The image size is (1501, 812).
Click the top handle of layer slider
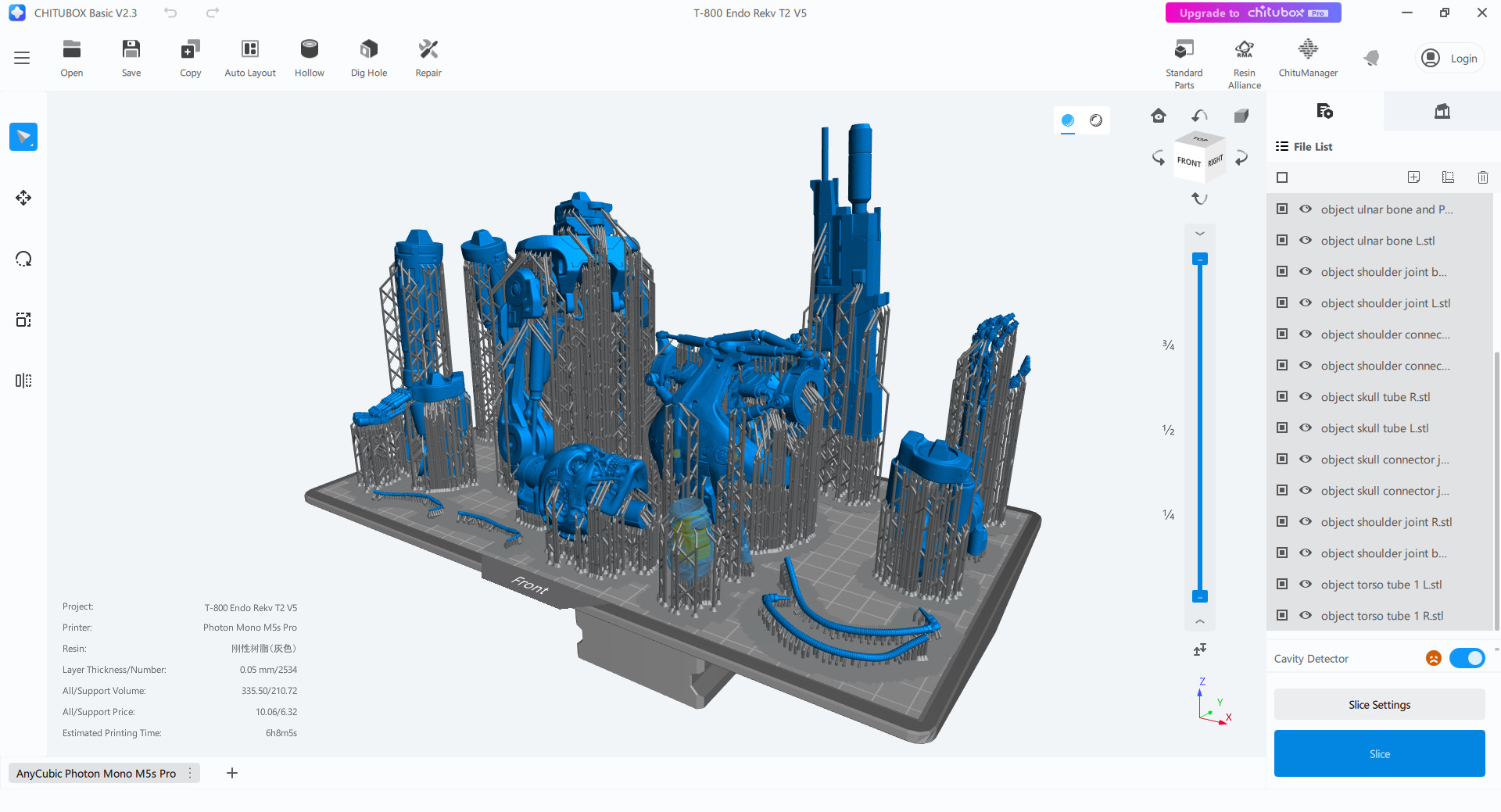coord(1200,259)
